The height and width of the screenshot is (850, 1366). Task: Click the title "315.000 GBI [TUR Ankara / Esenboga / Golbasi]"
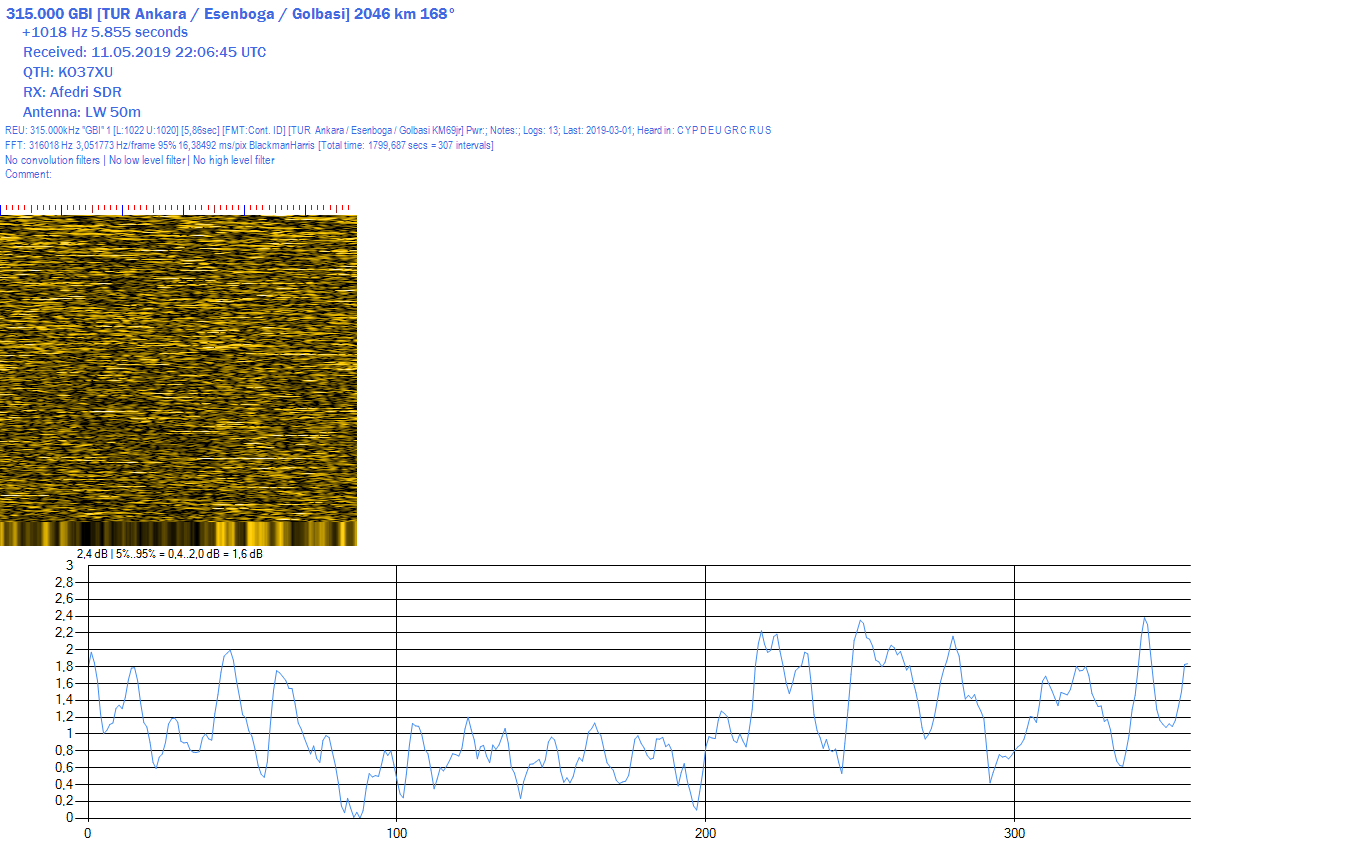(x=178, y=13)
